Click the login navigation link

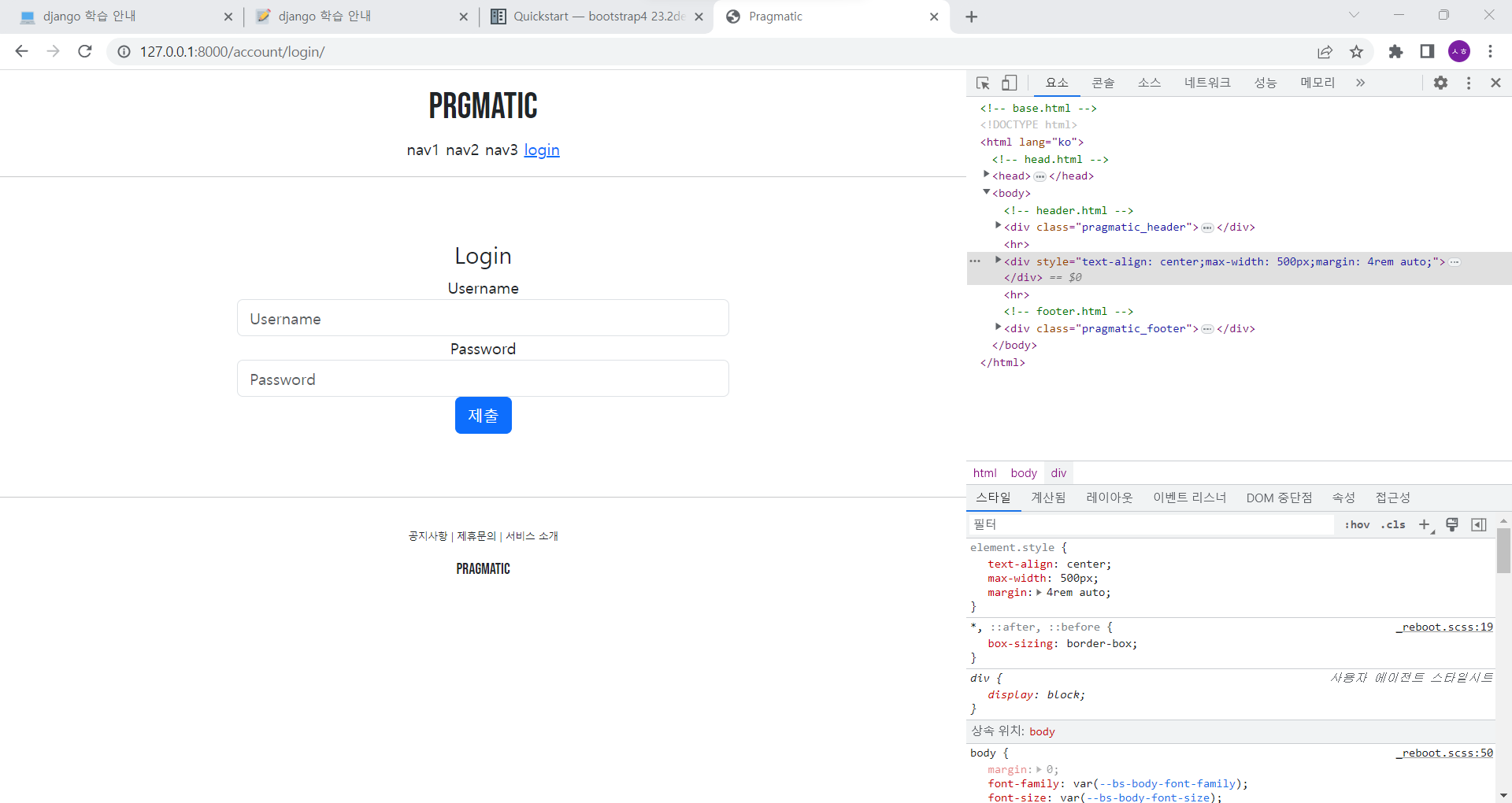coord(542,150)
